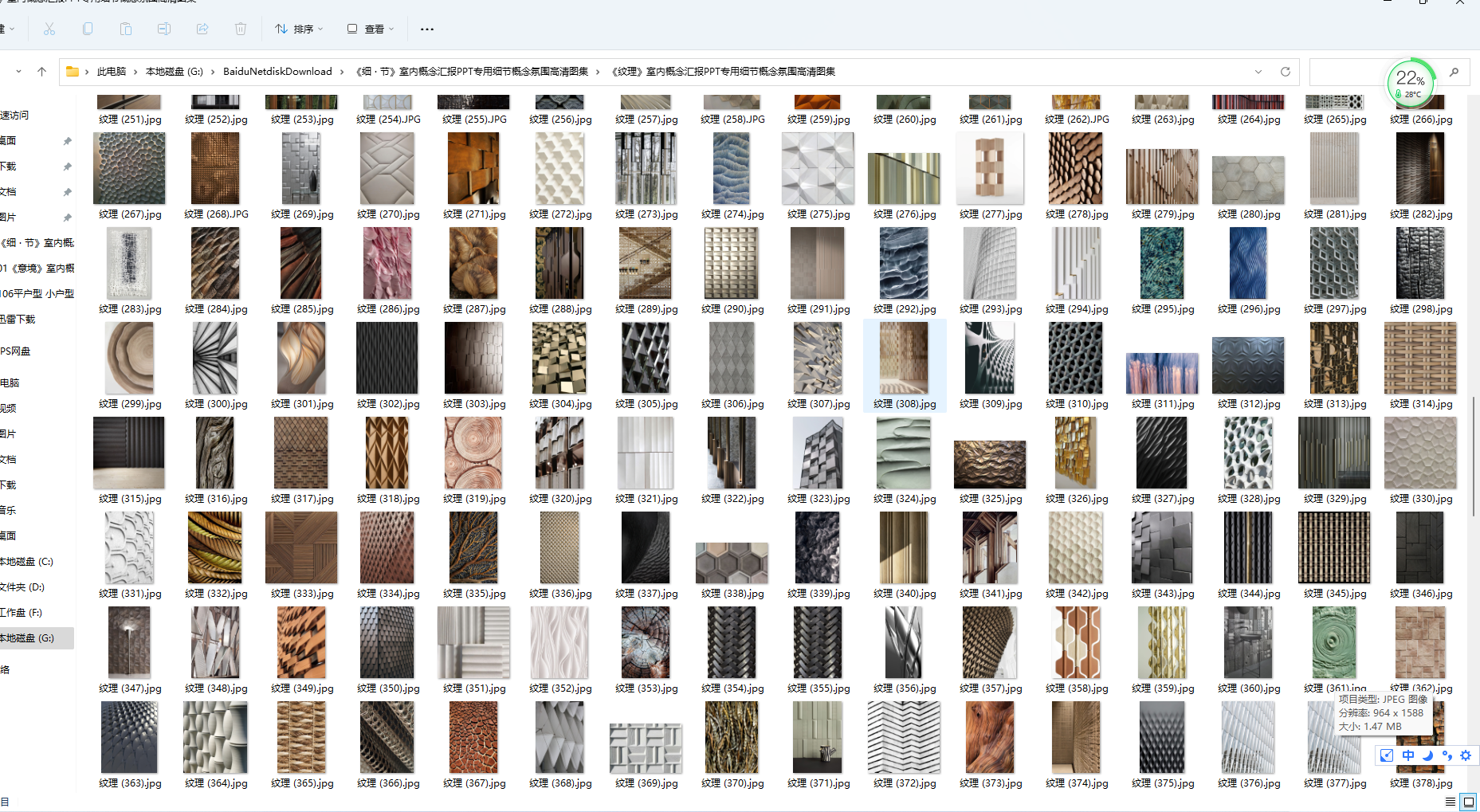Open 《意境》室内概 sidebar folder
This screenshot has height=812, width=1480.
tap(37, 269)
